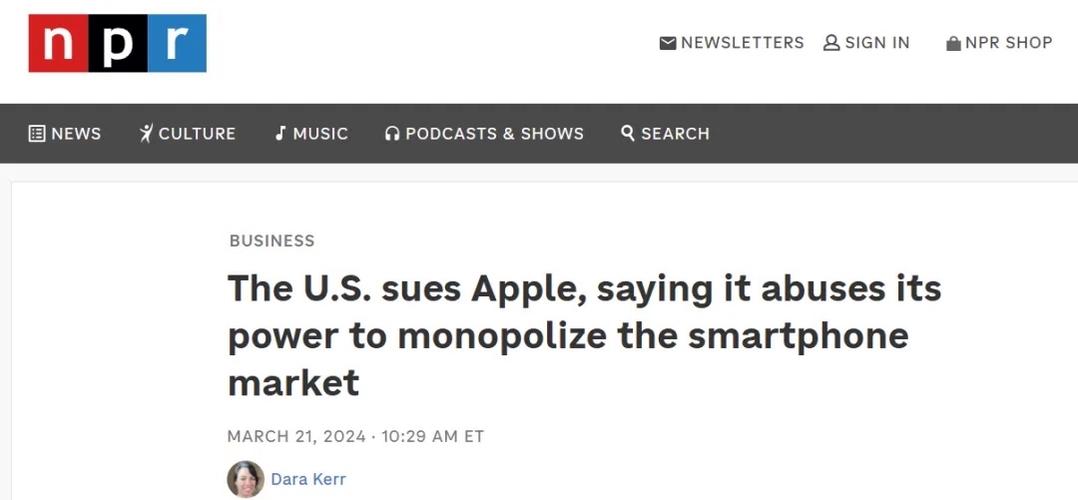Screen dimensions: 1078x500
Task: Click the magnifying glass search icon
Action: pyautogui.click(x=628, y=133)
